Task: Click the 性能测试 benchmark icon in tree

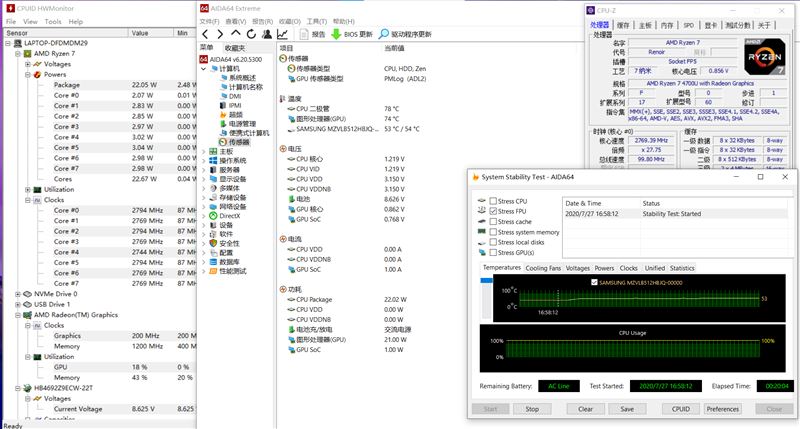Action: pyautogui.click(x=213, y=271)
